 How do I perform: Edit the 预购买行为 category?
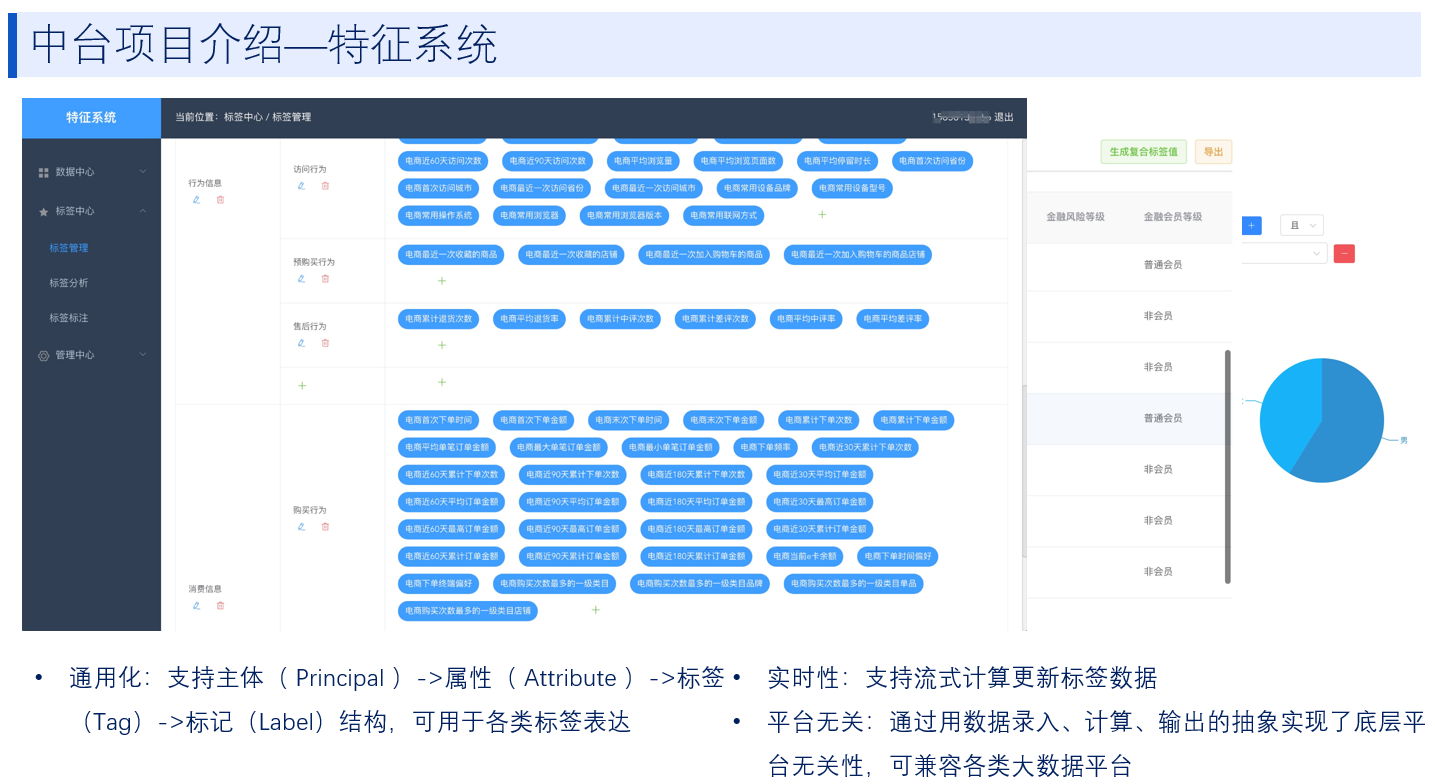(301, 279)
